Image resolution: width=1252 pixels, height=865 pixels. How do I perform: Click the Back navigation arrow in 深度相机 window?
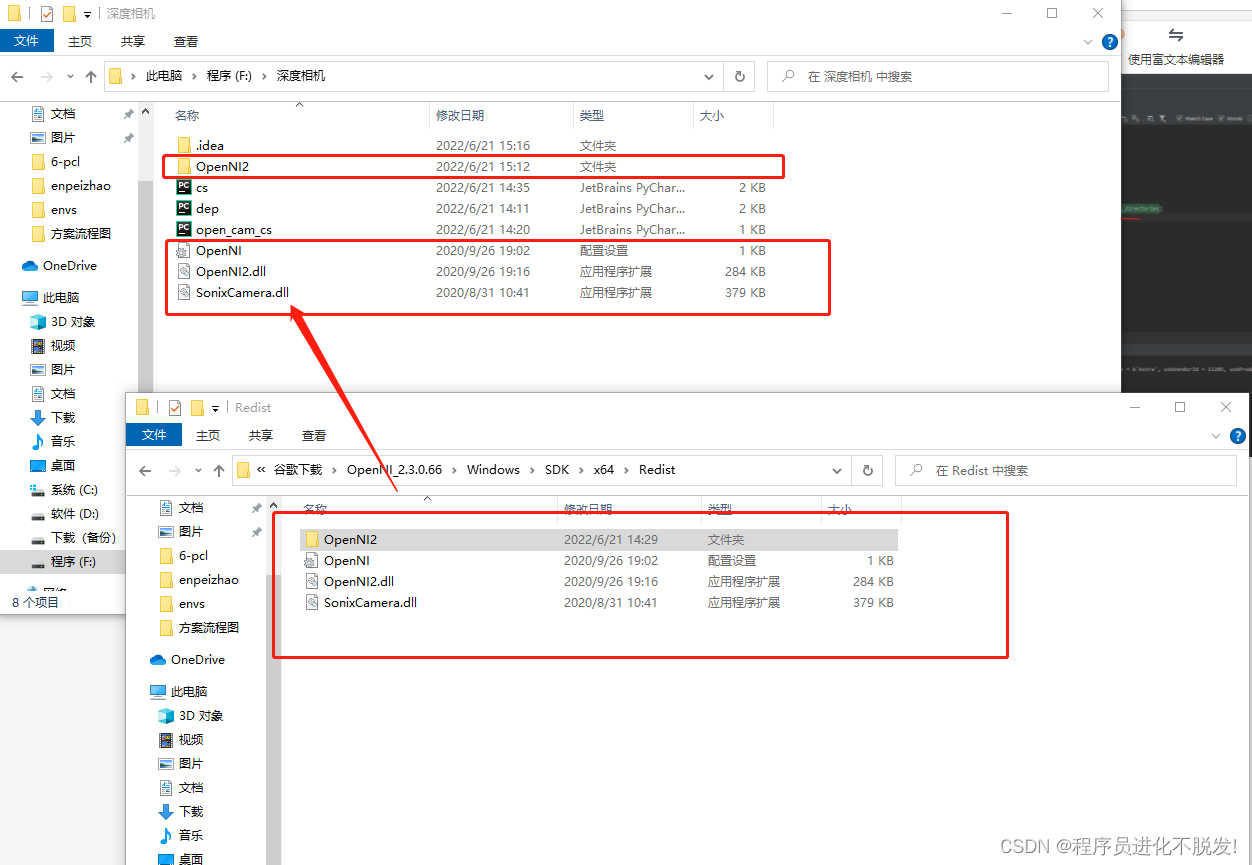coord(16,76)
